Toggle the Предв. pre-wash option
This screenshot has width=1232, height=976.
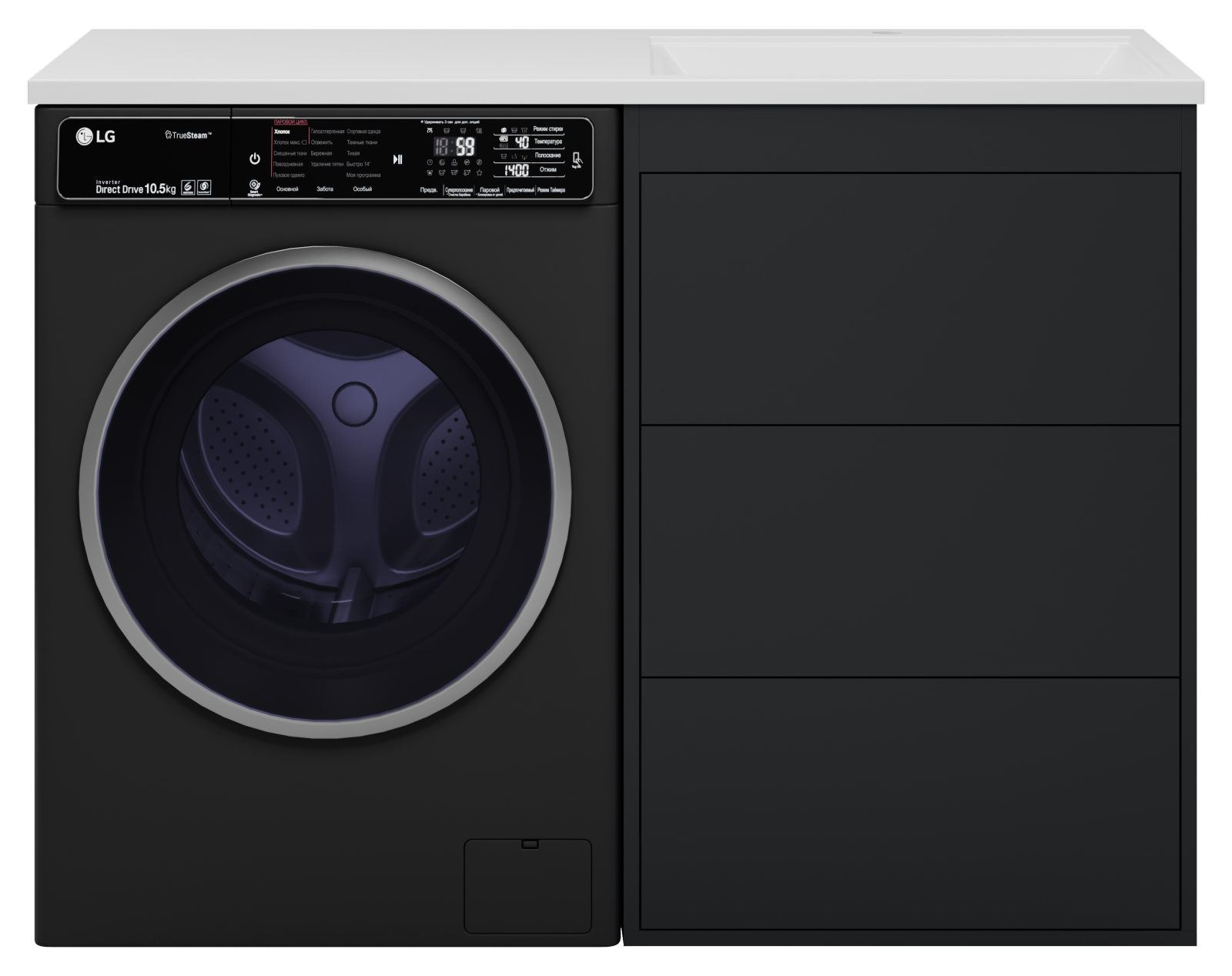(429, 190)
